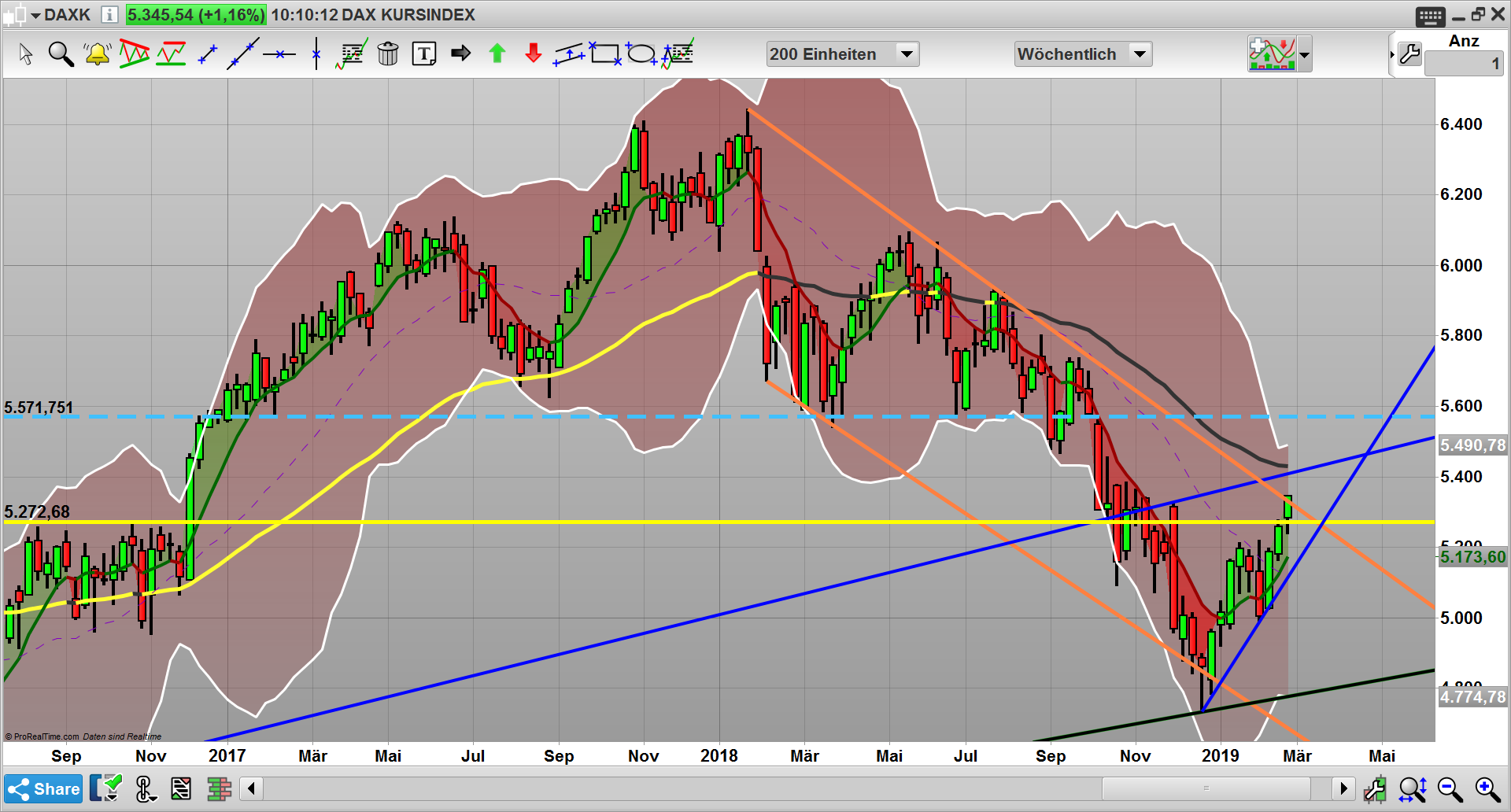
Task: Open the wrench settings panel
Action: (1410, 54)
